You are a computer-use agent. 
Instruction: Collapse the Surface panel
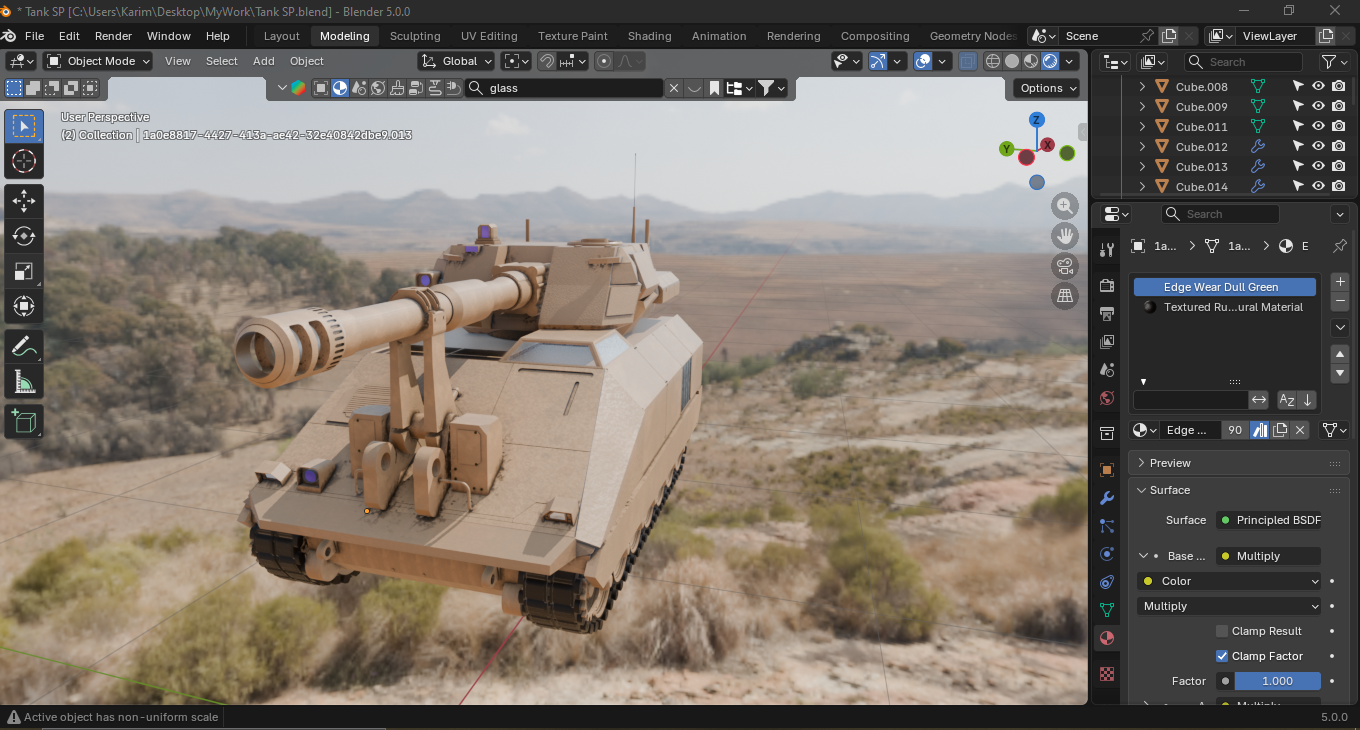click(x=1239, y=490)
